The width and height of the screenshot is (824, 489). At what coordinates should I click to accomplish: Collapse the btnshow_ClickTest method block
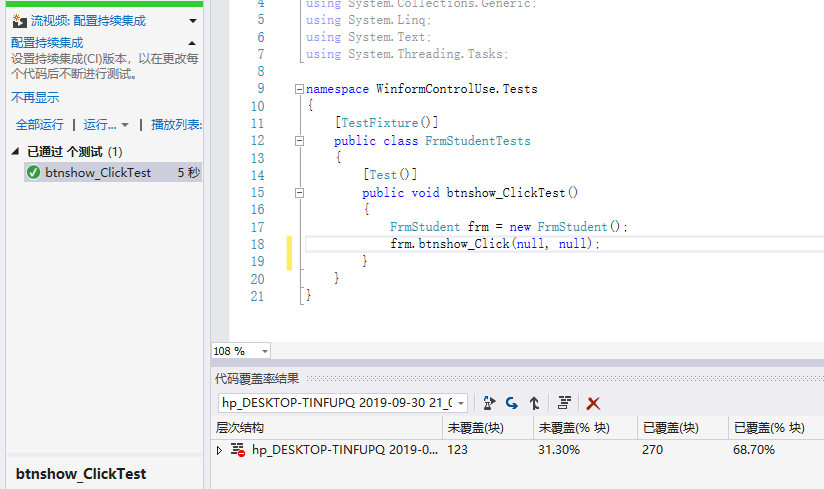[x=299, y=193]
